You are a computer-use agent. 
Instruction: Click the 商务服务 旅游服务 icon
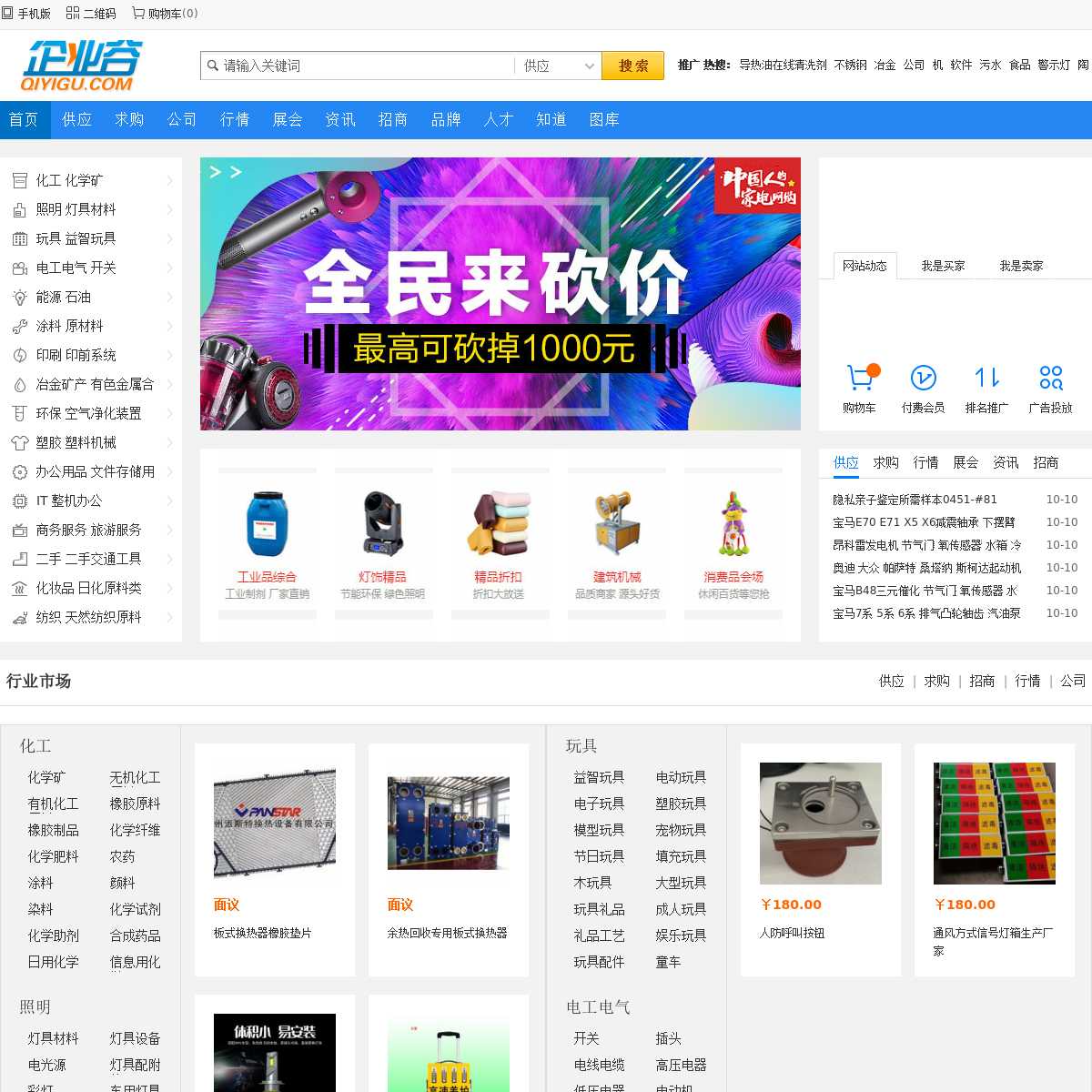(20, 530)
